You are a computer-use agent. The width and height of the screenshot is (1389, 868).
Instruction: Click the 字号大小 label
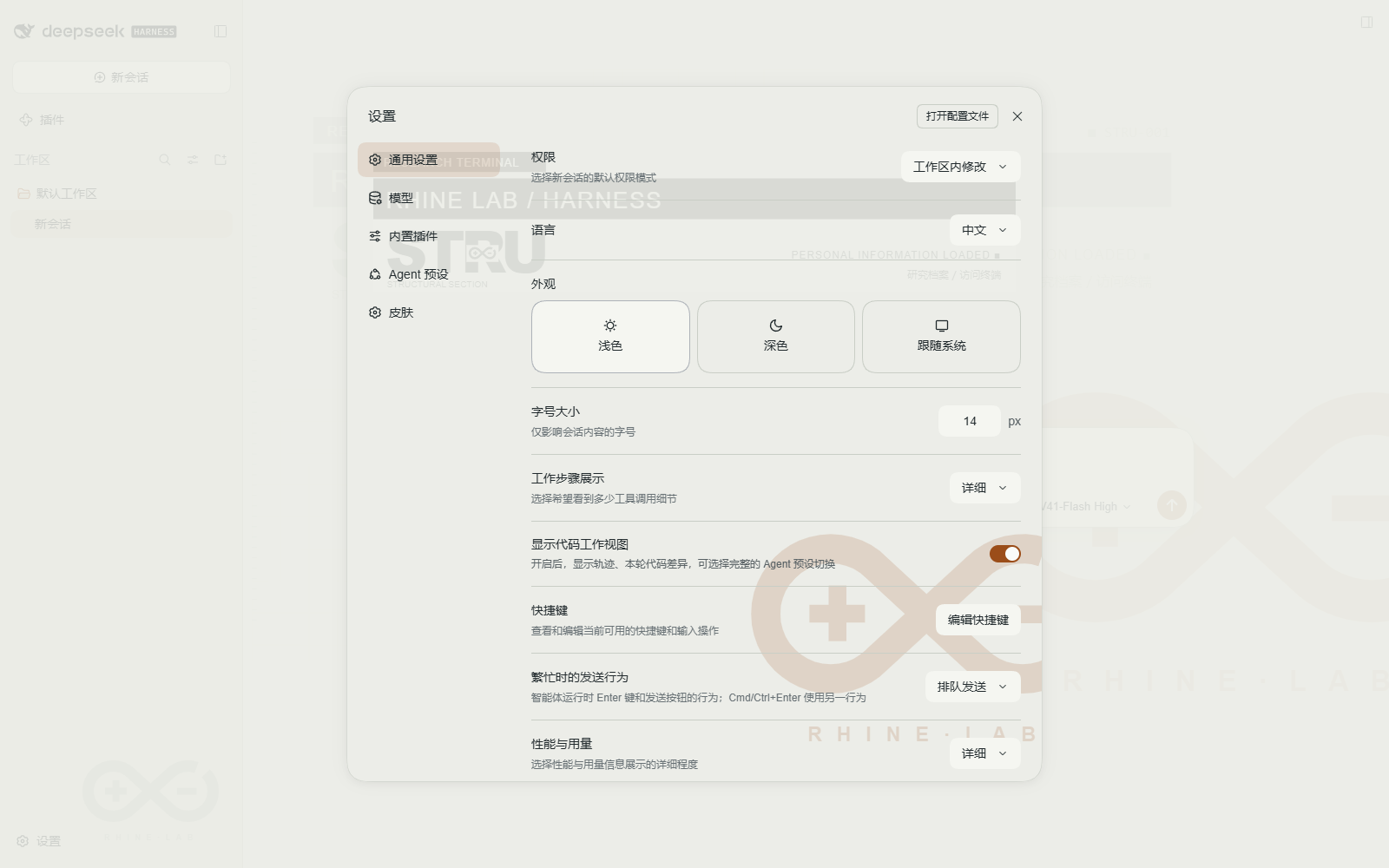tap(556, 411)
